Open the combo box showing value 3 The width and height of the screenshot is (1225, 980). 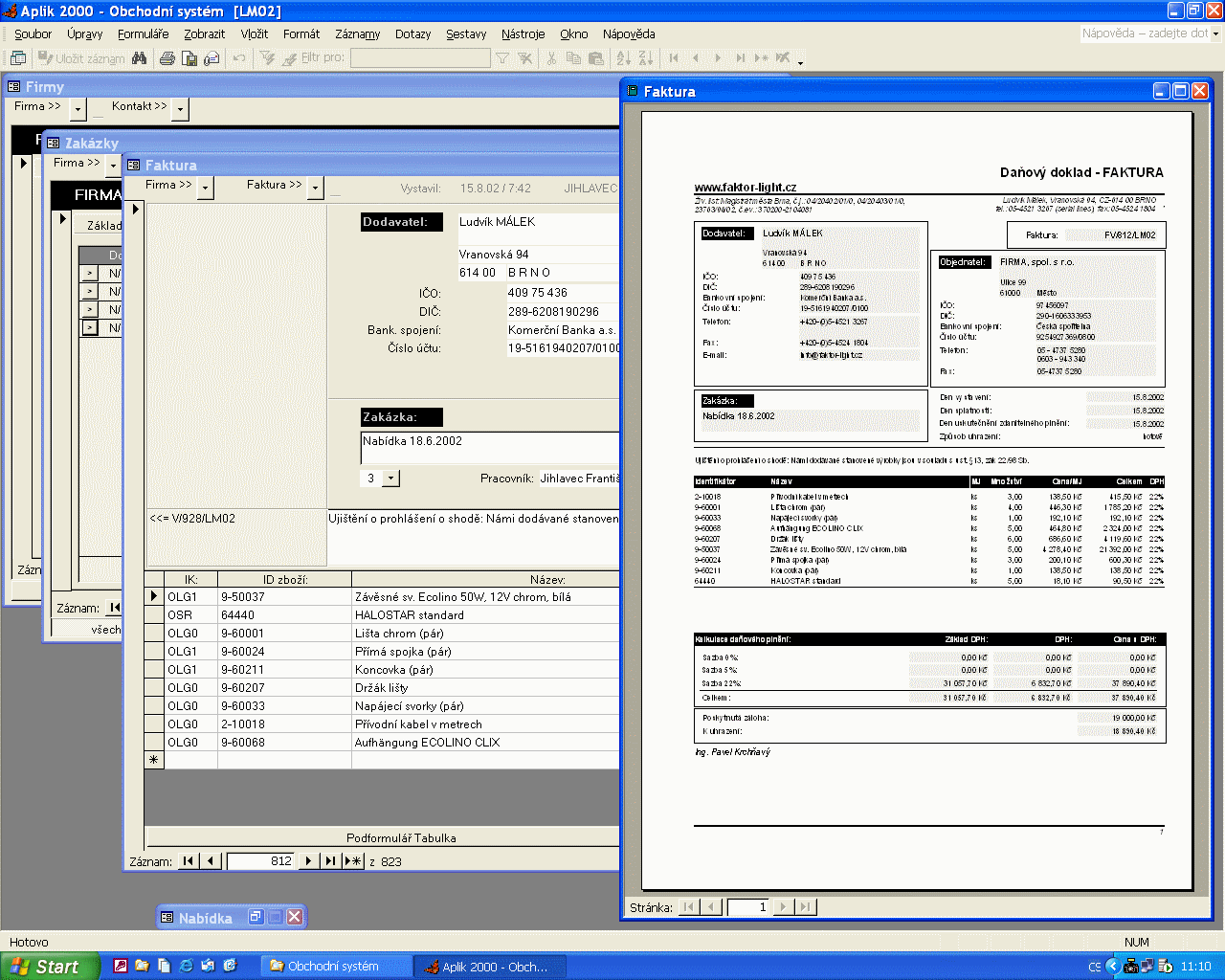pyautogui.click(x=390, y=479)
